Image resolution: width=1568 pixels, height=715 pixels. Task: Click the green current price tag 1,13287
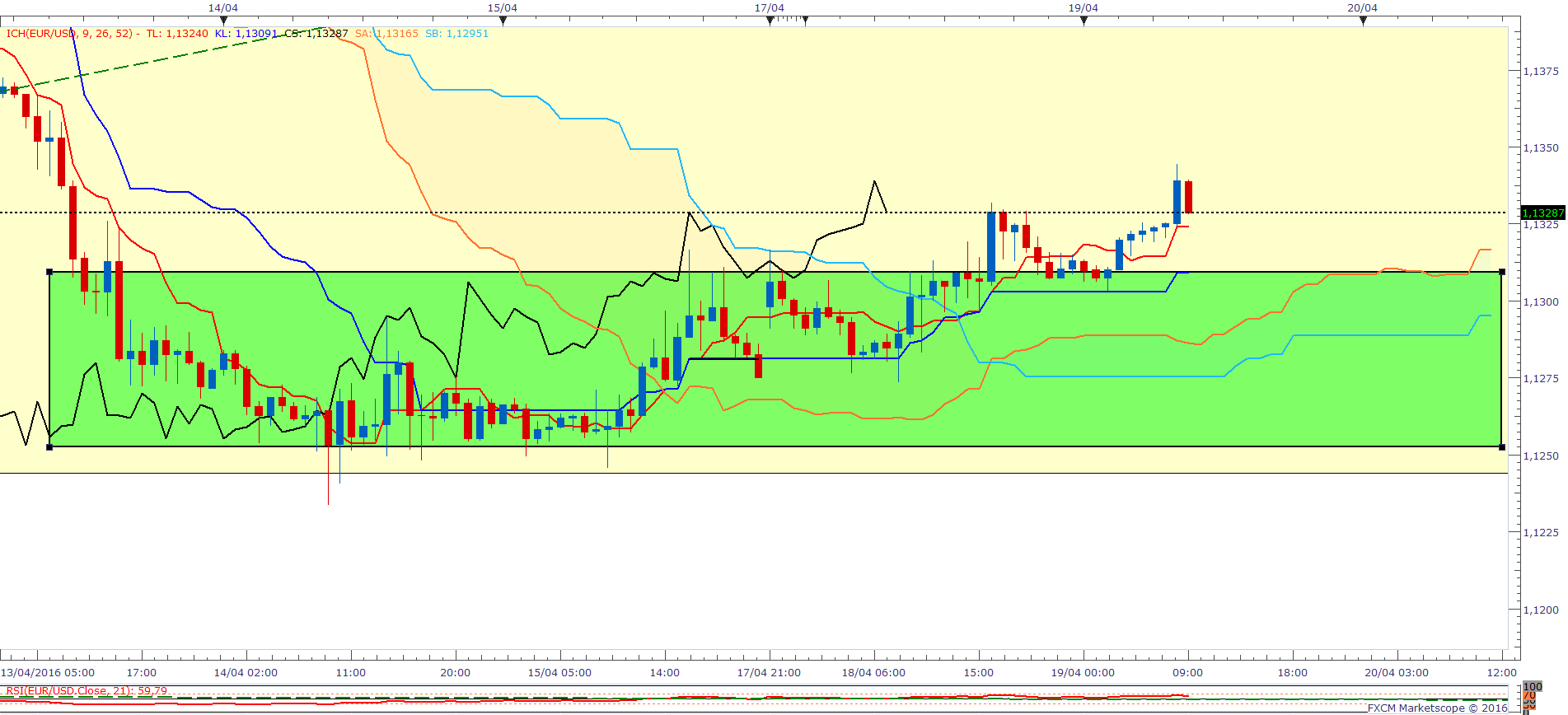1542,213
